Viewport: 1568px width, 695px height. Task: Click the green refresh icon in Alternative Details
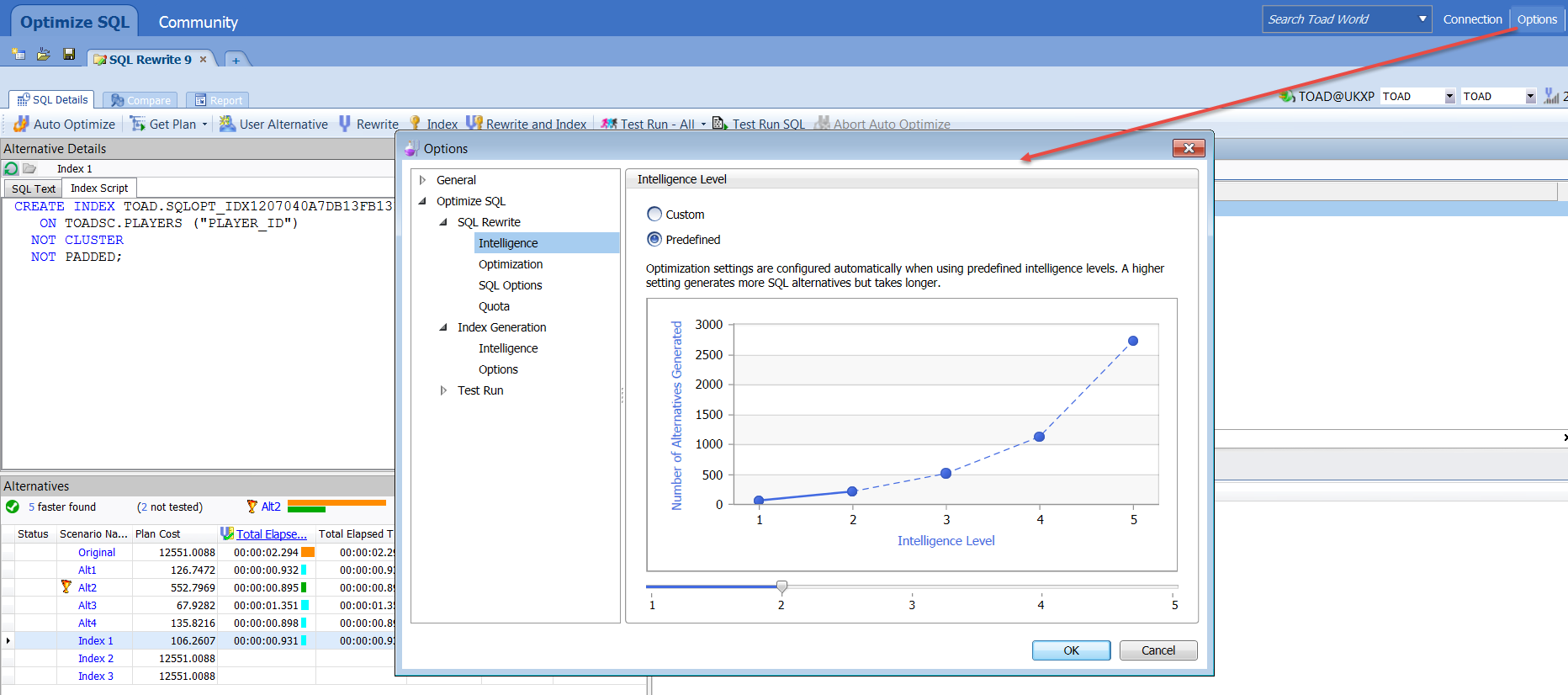(x=11, y=168)
